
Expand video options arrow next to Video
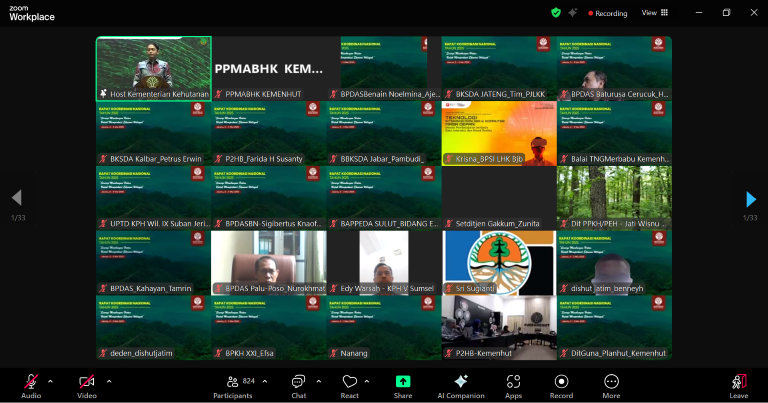click(x=109, y=380)
